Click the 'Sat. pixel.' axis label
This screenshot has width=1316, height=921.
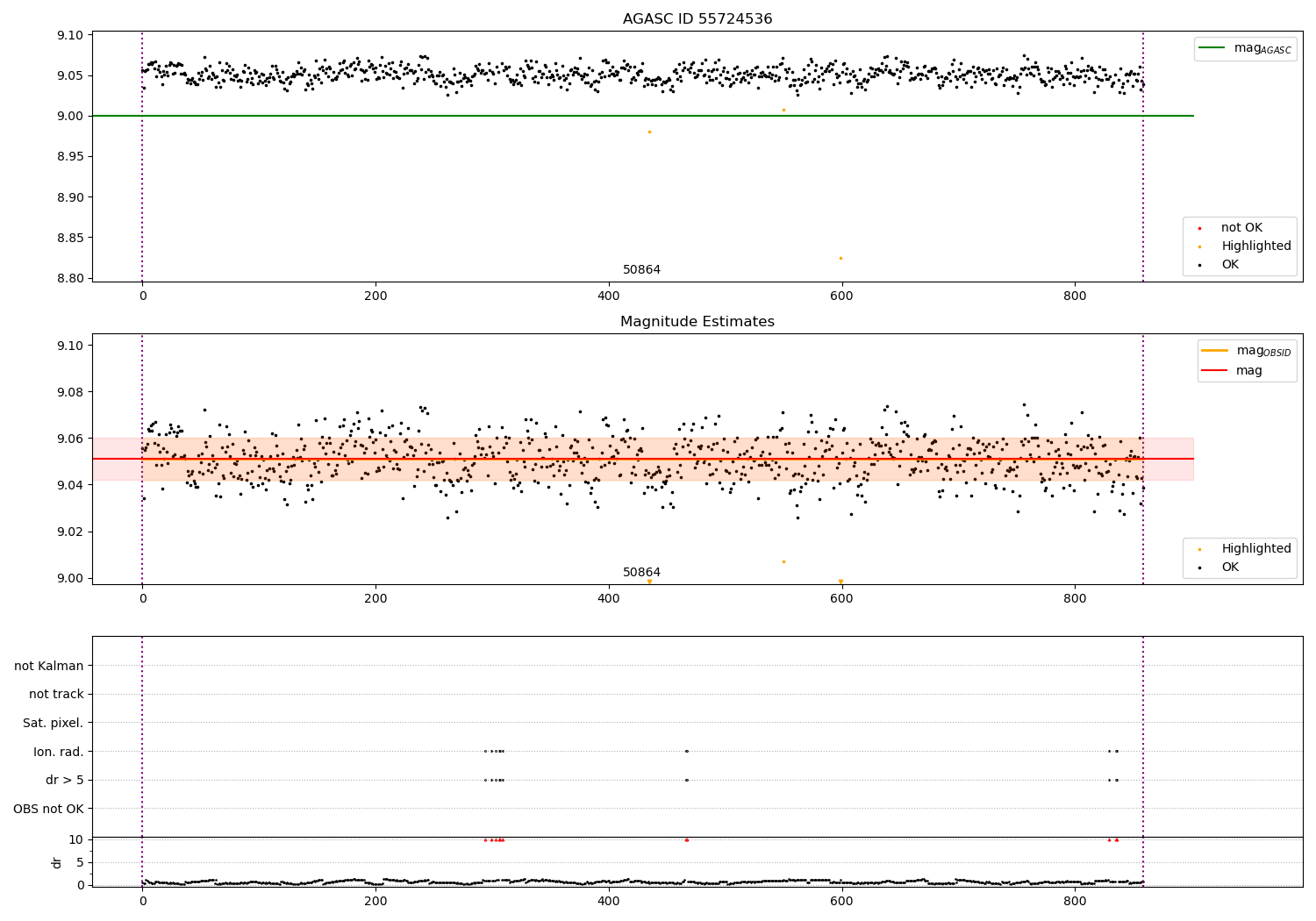point(54,723)
